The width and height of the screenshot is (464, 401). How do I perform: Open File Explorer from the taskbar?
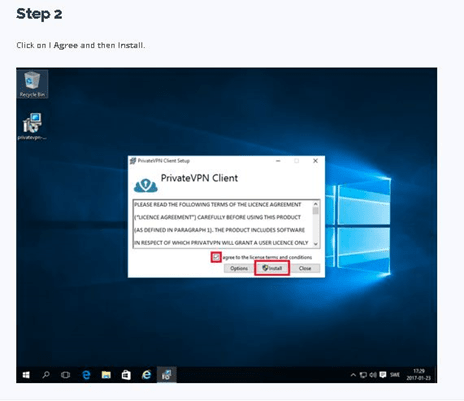106,375
